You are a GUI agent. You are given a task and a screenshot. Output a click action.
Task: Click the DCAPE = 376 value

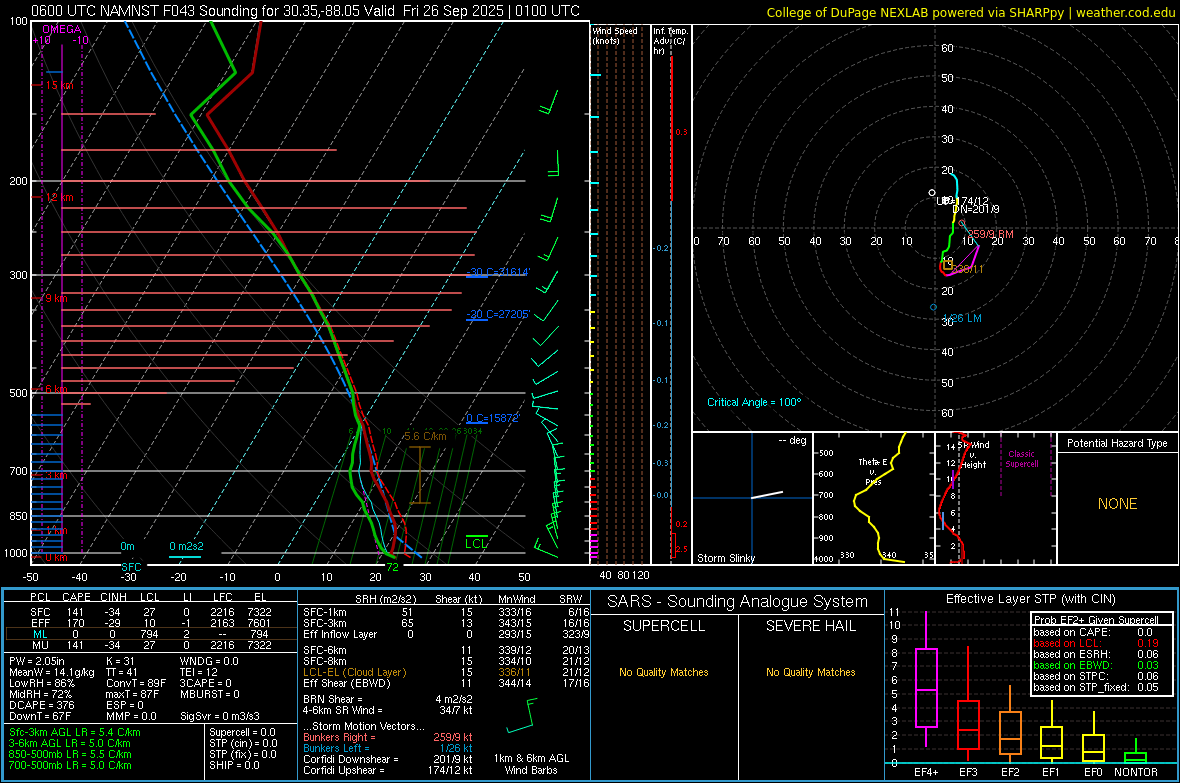coord(41,705)
